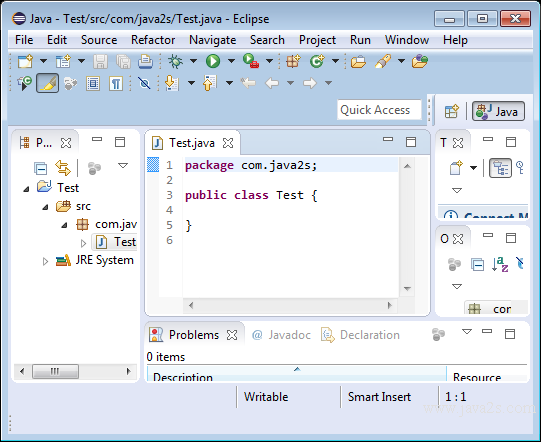Expand the Test.java file node
This screenshot has width=541, height=442.
83,243
